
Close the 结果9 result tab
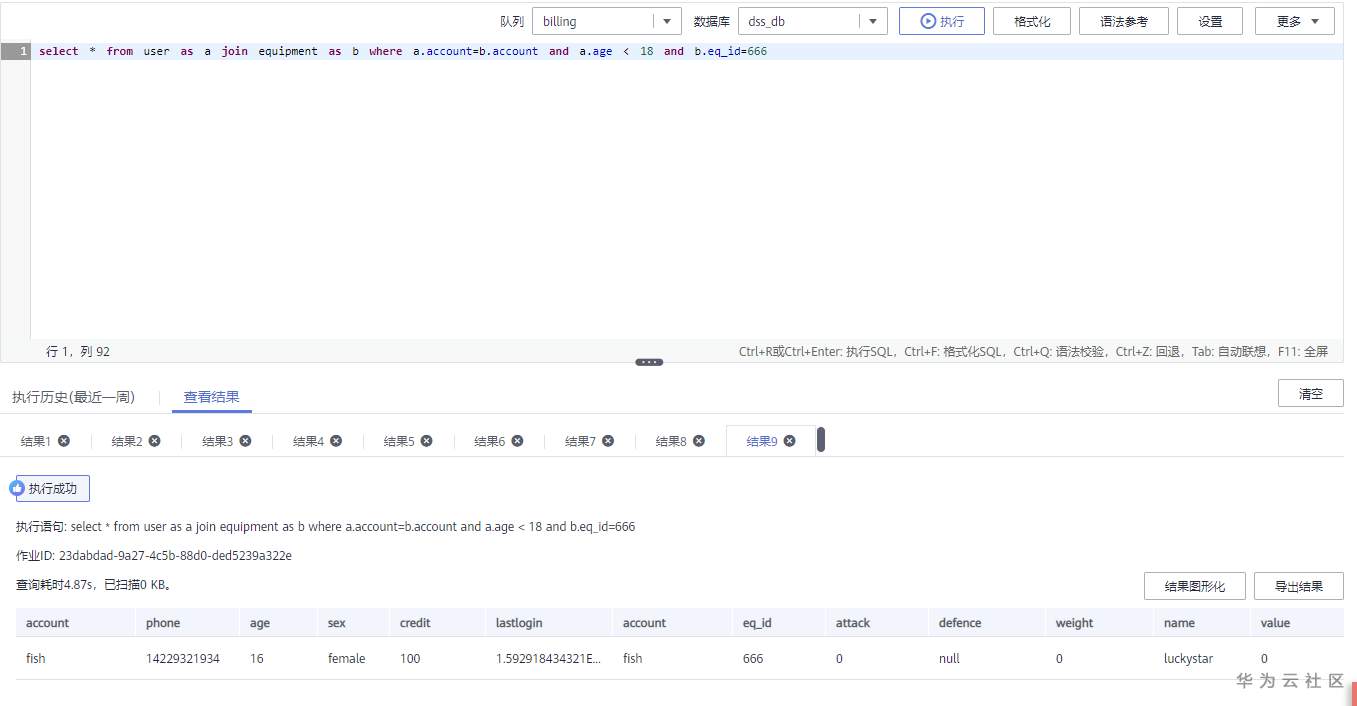point(789,440)
